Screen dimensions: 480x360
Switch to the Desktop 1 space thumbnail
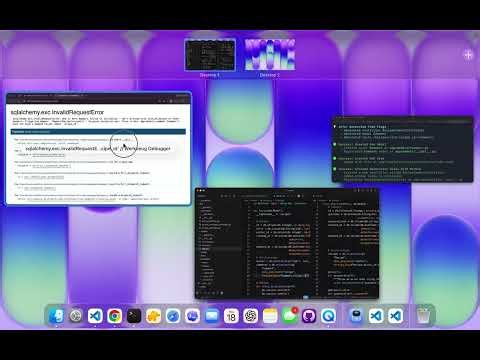pyautogui.click(x=210, y=55)
